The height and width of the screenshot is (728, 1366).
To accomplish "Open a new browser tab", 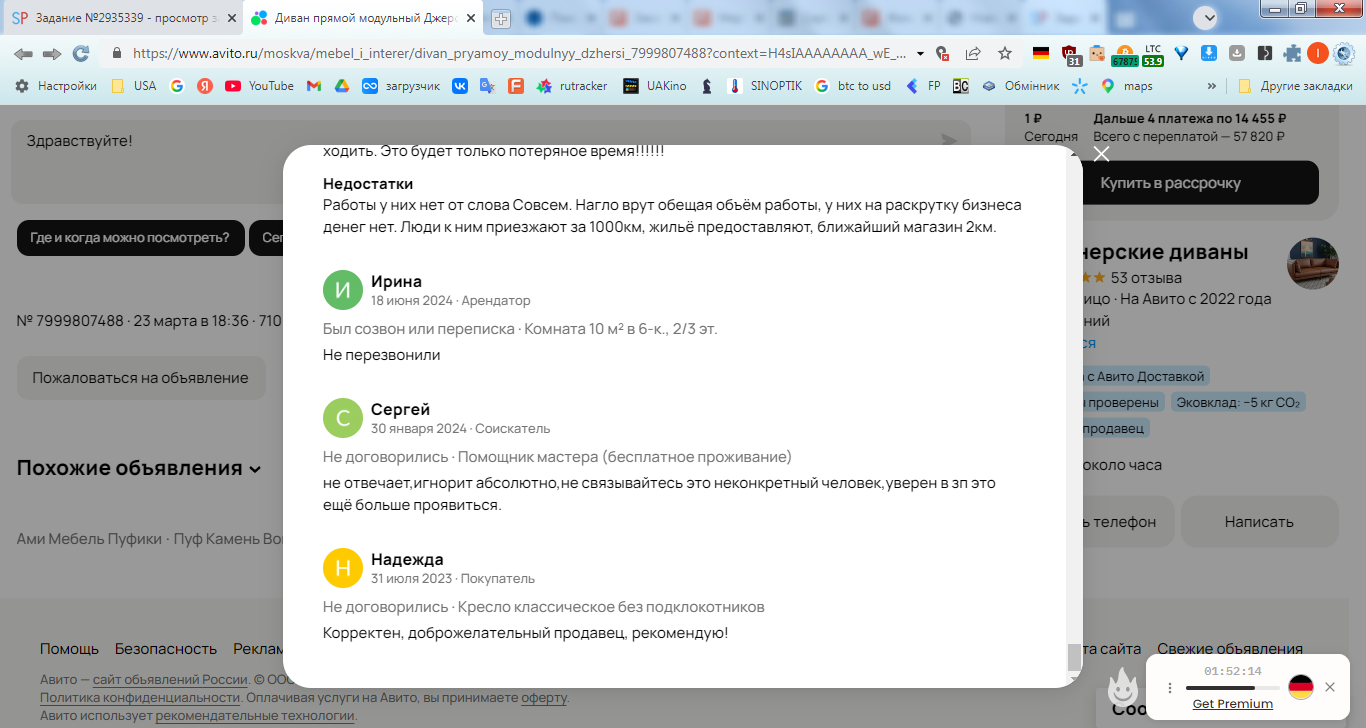I will [x=501, y=18].
